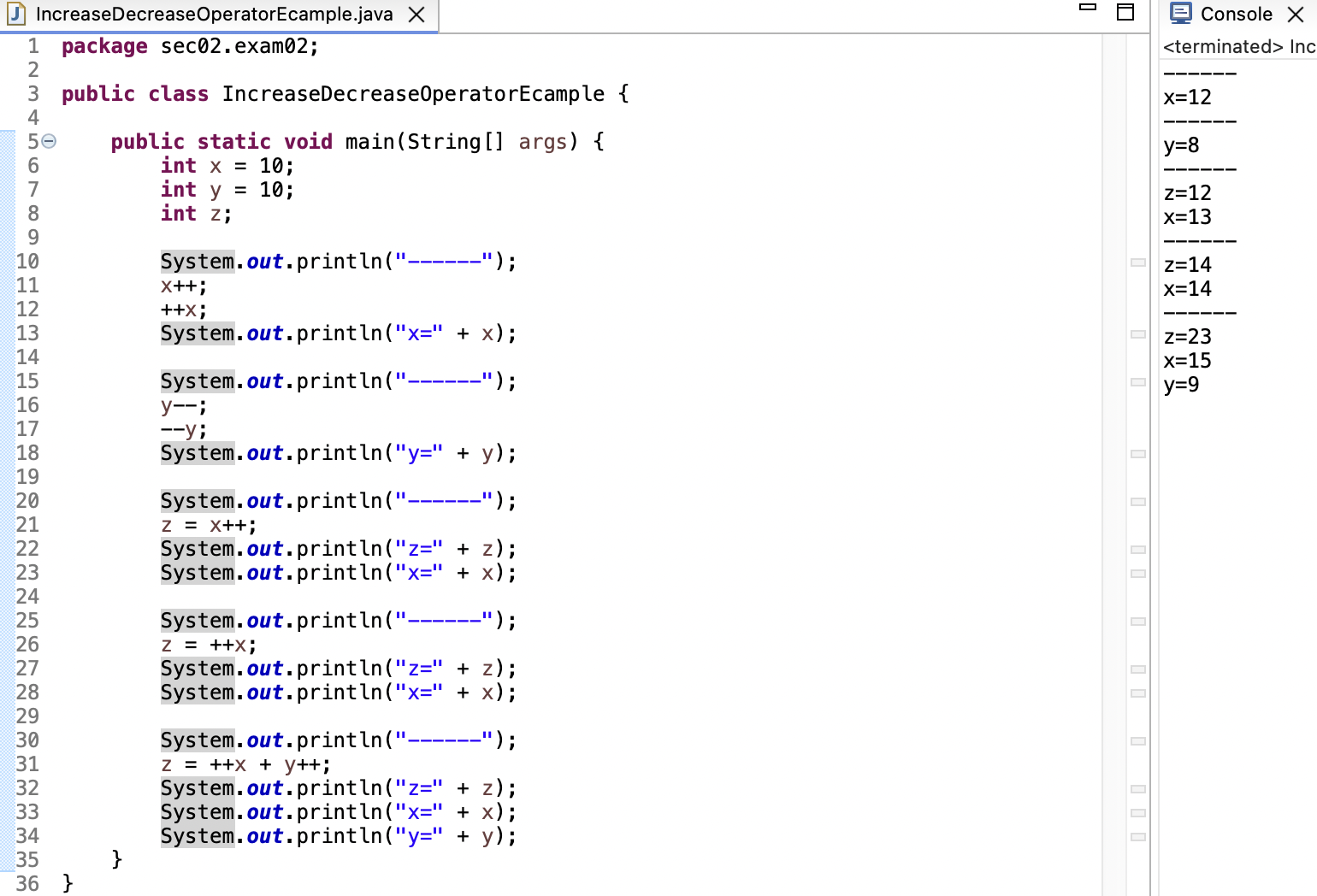The image size is (1317, 896).
Task: Minimize the editor area
Action: (x=1088, y=8)
